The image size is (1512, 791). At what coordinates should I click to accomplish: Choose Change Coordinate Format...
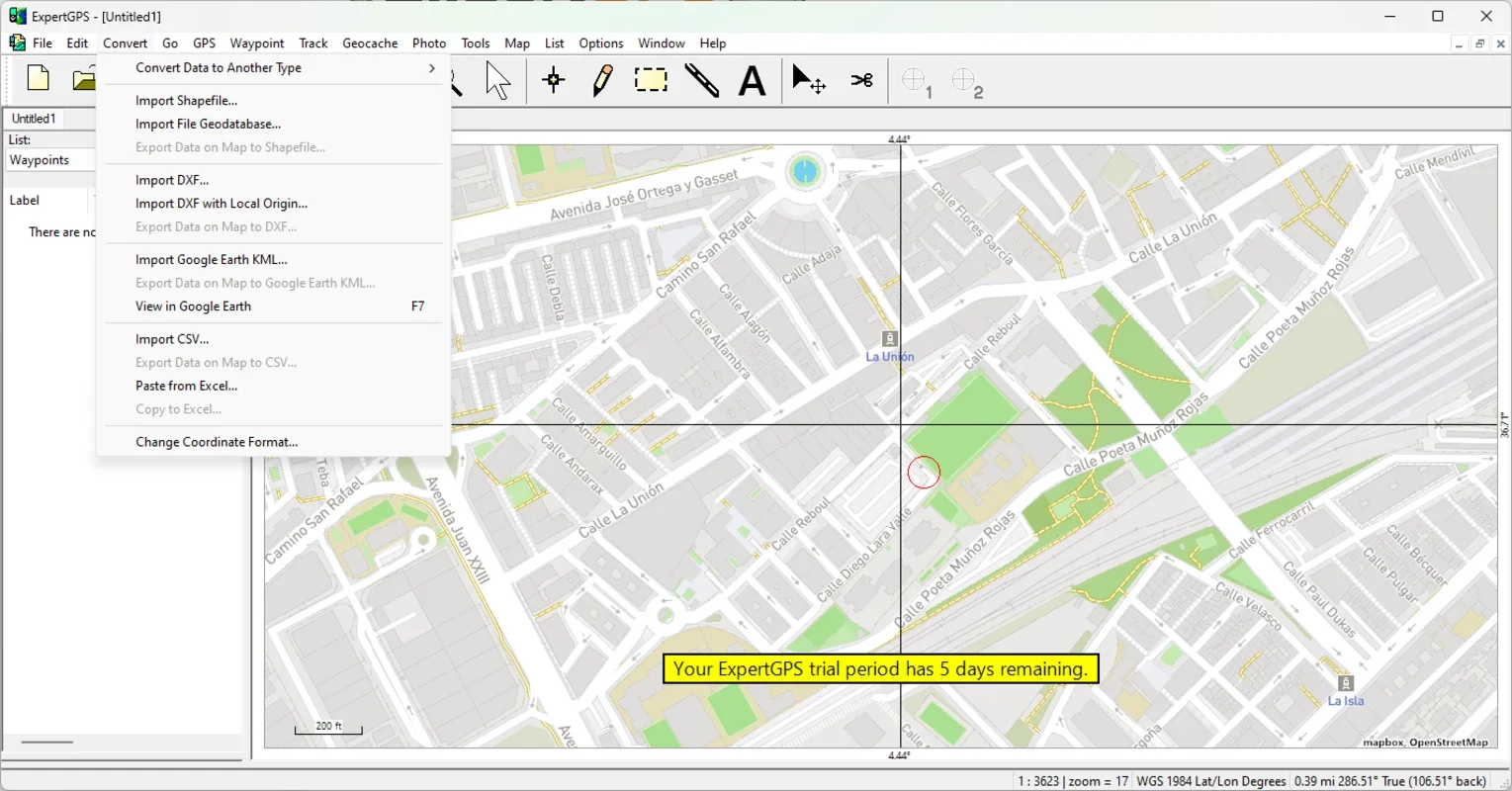[x=274, y=442]
